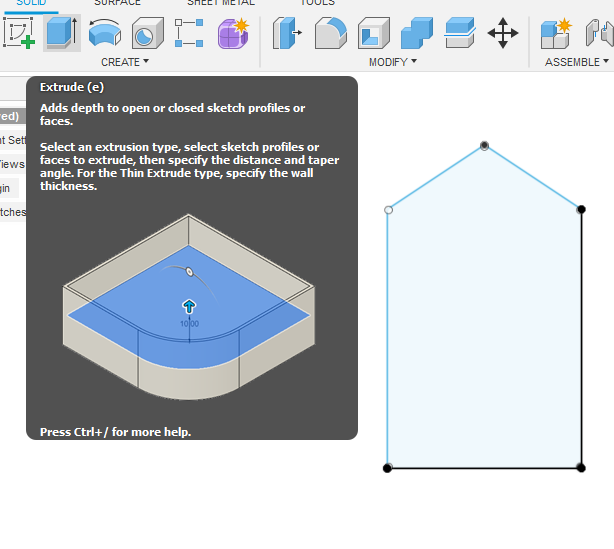The image size is (614, 549).
Task: Select the upper-left sloped blue sketch line
Action: 436,178
